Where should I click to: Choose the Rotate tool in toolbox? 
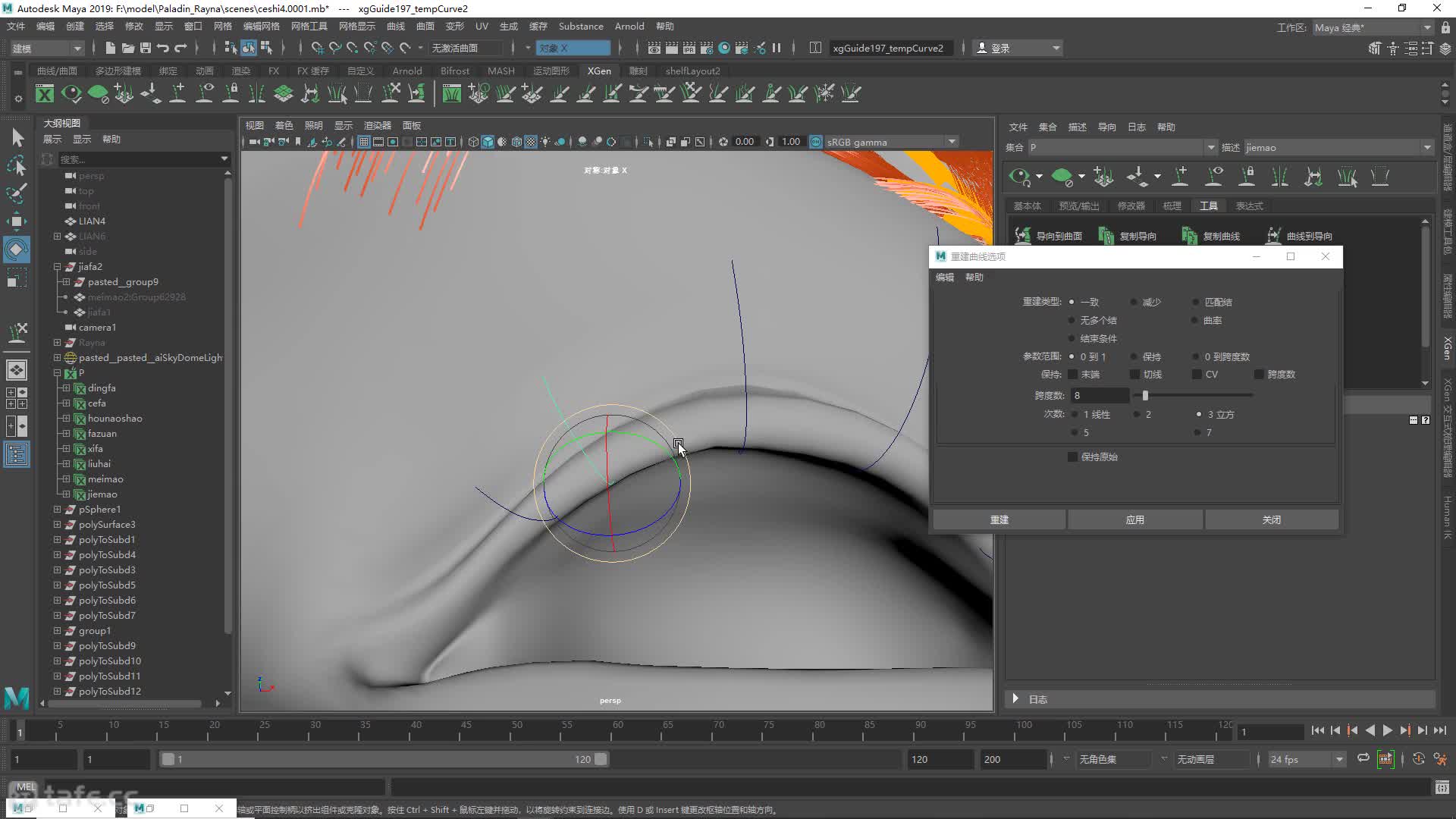pyautogui.click(x=17, y=249)
